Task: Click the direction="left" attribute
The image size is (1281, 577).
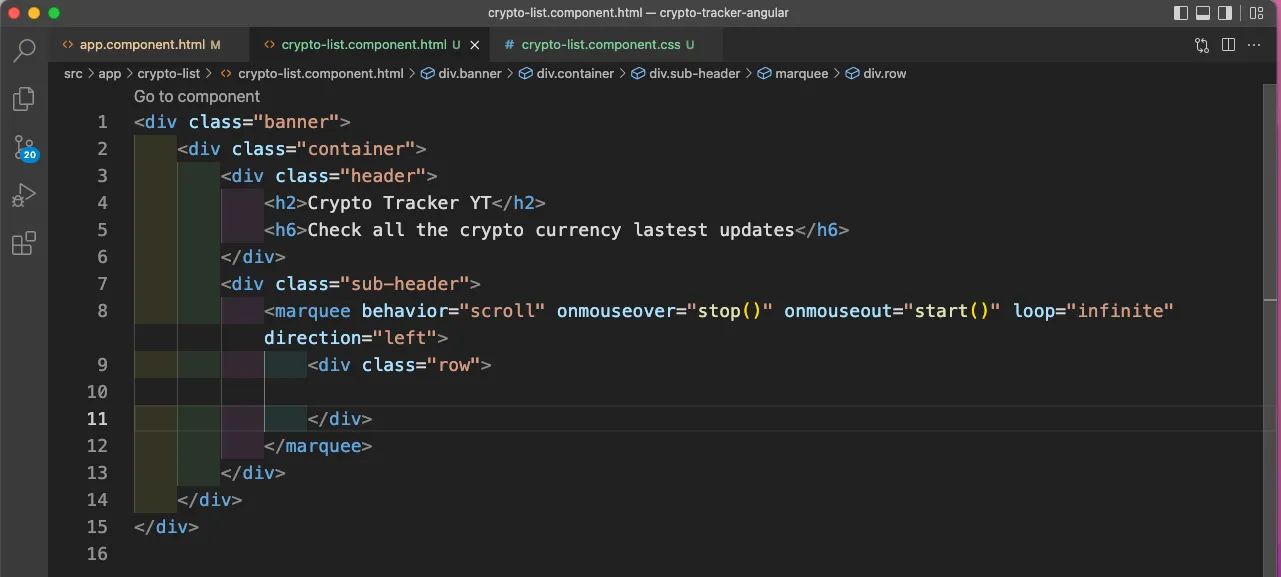Action: pos(351,338)
